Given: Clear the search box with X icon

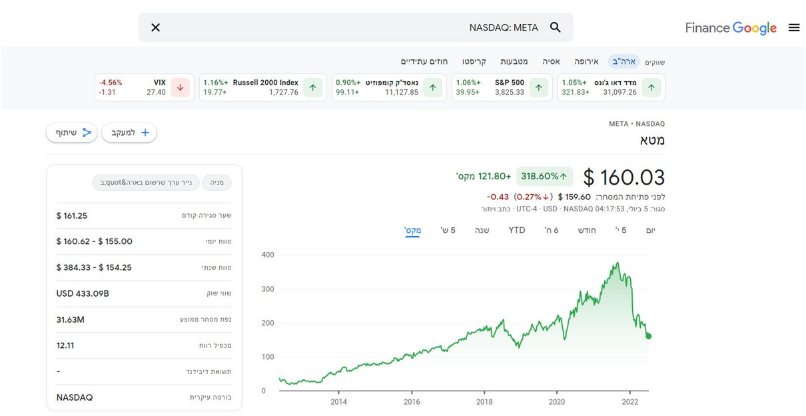Looking at the screenshot, I should click(155, 28).
